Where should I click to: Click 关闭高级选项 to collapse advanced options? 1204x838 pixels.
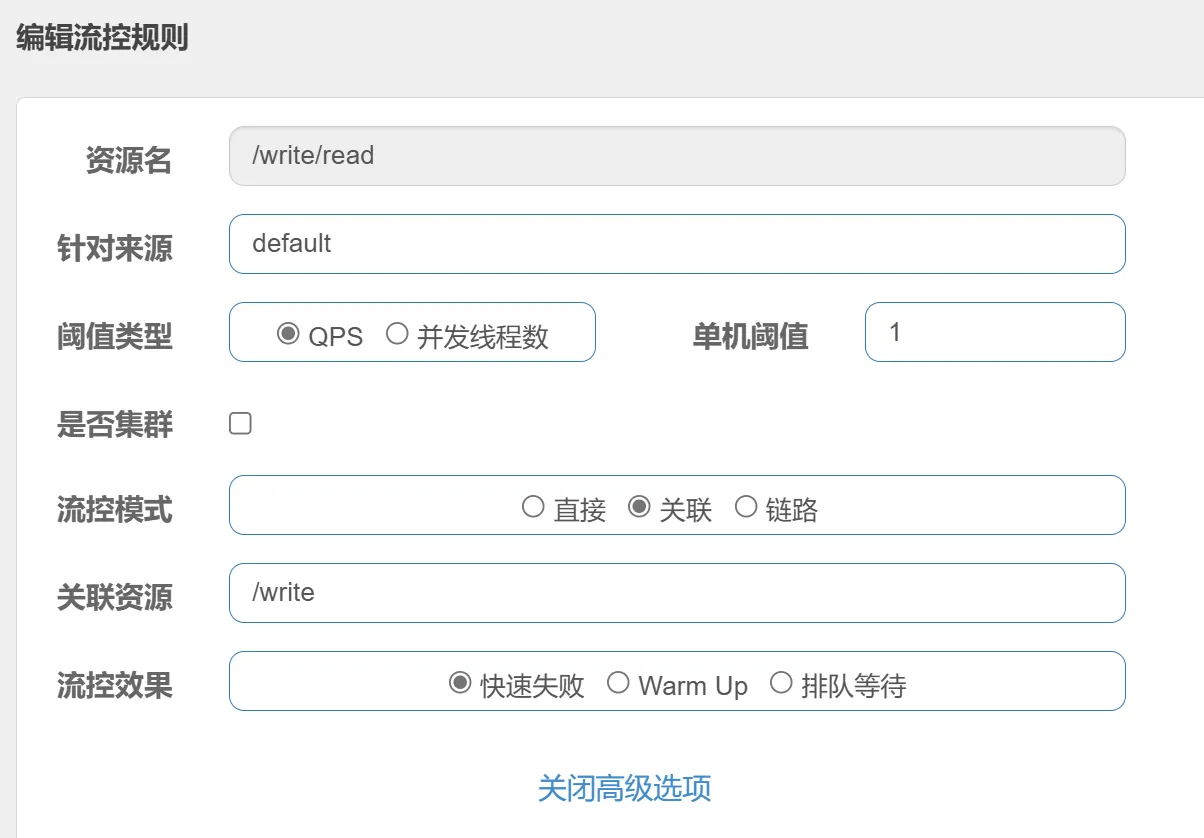pos(624,788)
